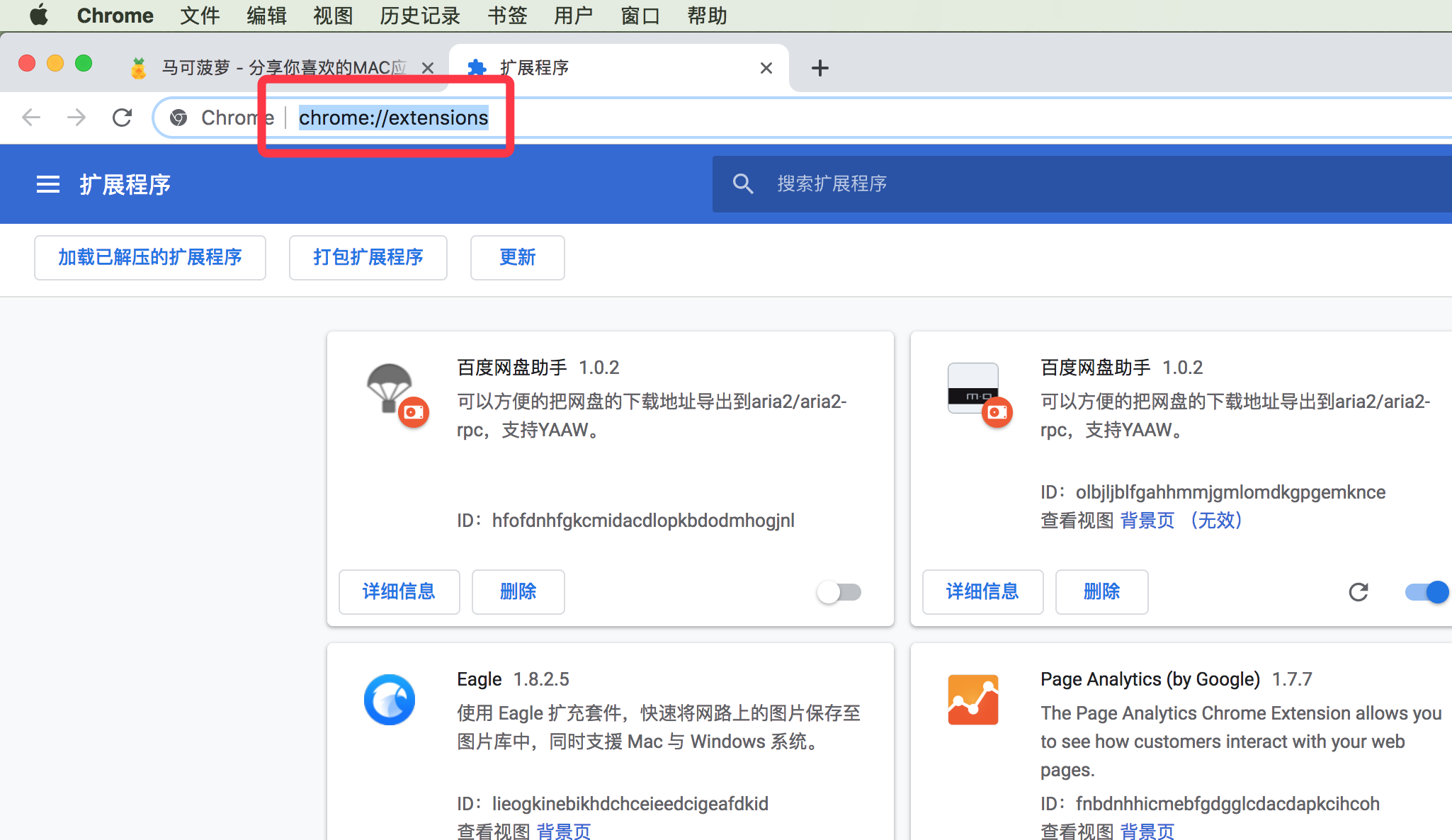Screen dimensions: 1452x840
Task: Open the Chrome application menu
Action: pos(115,16)
